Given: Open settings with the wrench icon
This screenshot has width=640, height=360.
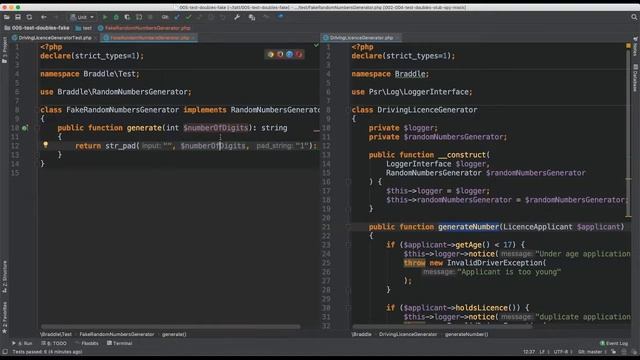Looking at the screenshot, I should point(237,17).
